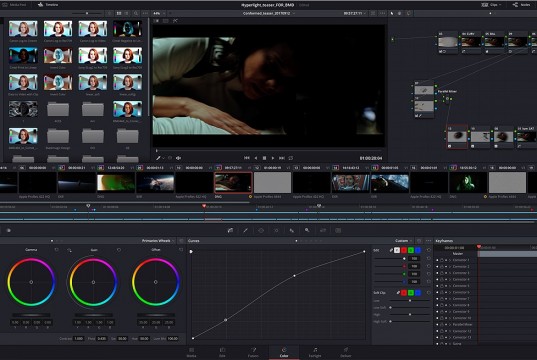Expand the Corrector 4 keyframe track
This screenshot has width=537, height=360.
click(450, 280)
